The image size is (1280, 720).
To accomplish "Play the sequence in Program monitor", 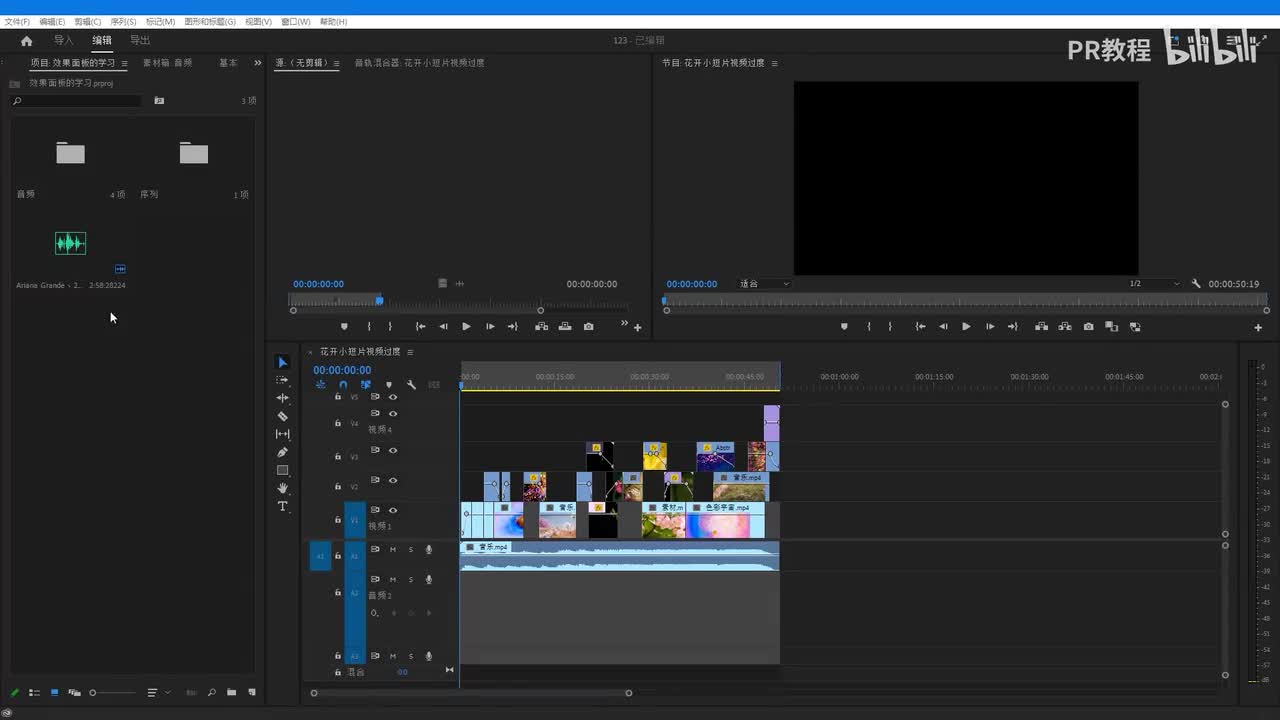I will (966, 327).
